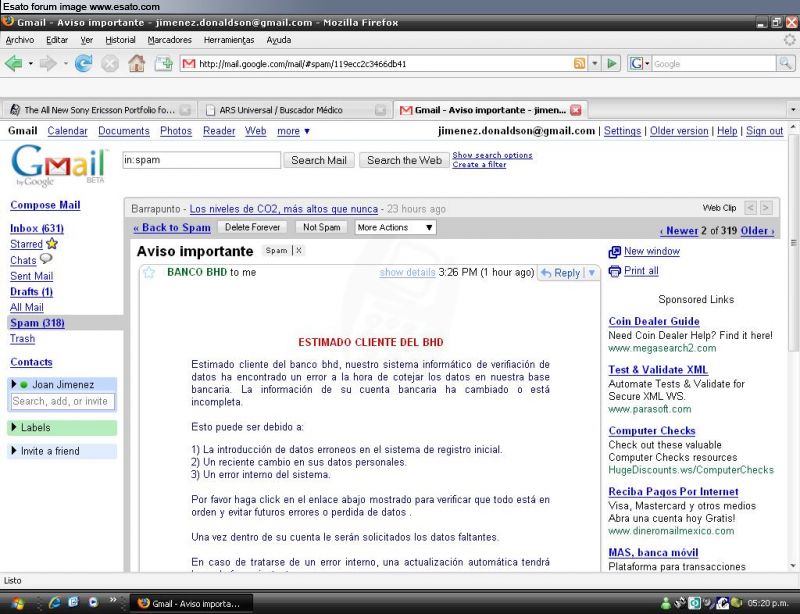
Task: Expand the Joan Jimenez chat status
Action: 14,384
